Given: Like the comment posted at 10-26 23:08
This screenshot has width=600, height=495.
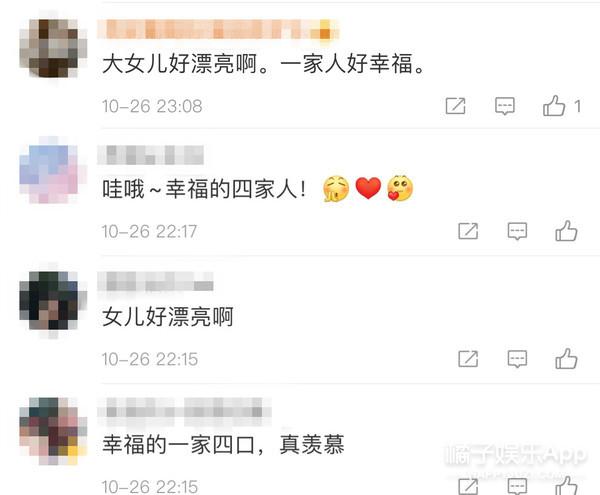Looking at the screenshot, I should [554, 106].
